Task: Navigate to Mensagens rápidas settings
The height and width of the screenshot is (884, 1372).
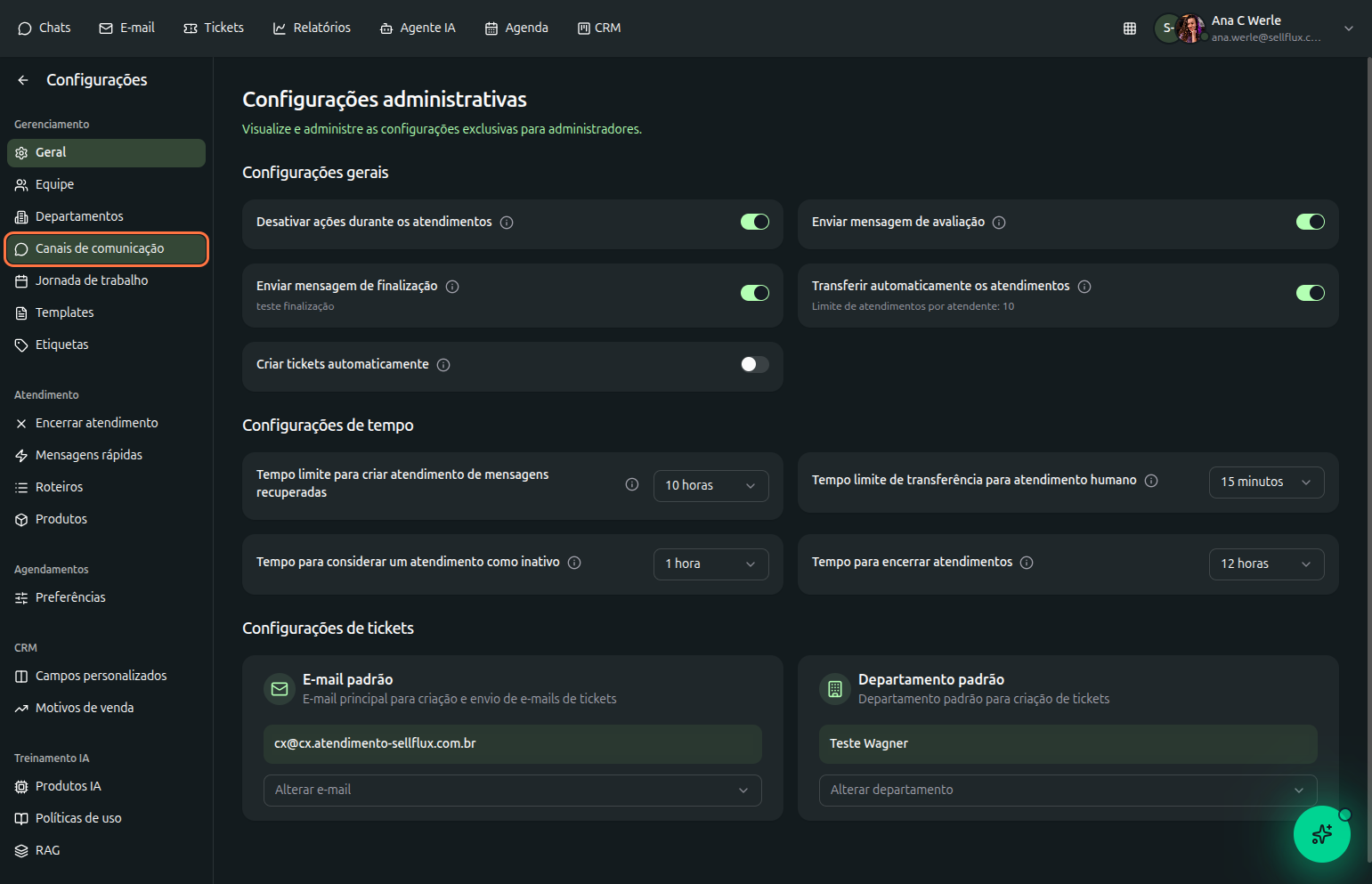Action: (88, 455)
